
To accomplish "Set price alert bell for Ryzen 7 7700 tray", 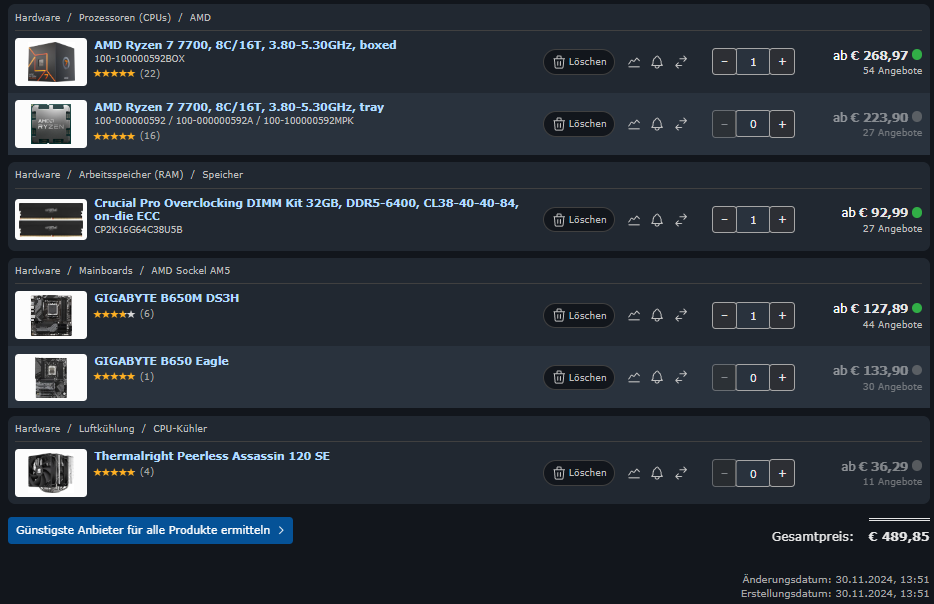I will pos(657,124).
